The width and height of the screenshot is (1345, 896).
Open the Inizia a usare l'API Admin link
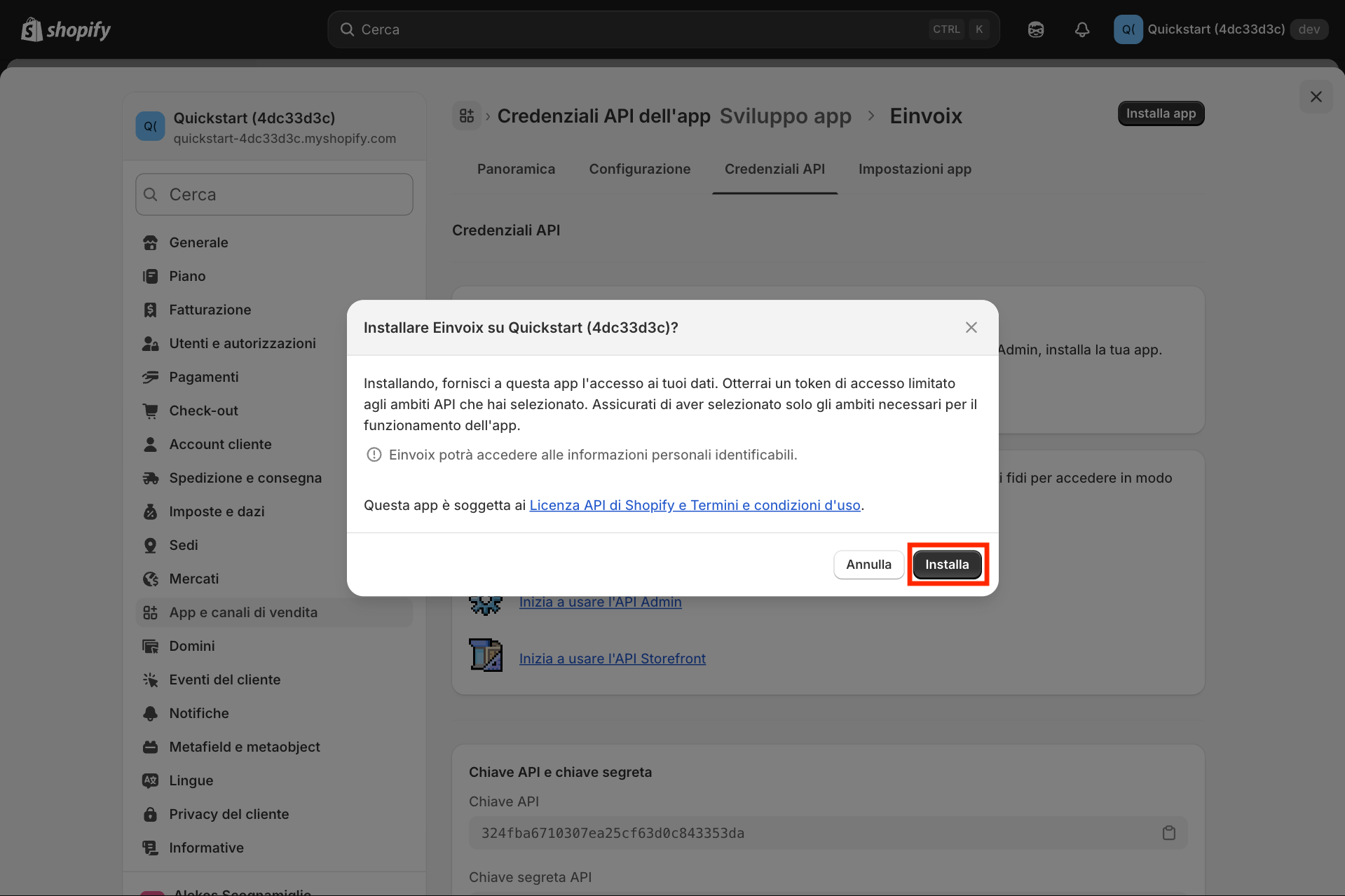click(x=600, y=602)
